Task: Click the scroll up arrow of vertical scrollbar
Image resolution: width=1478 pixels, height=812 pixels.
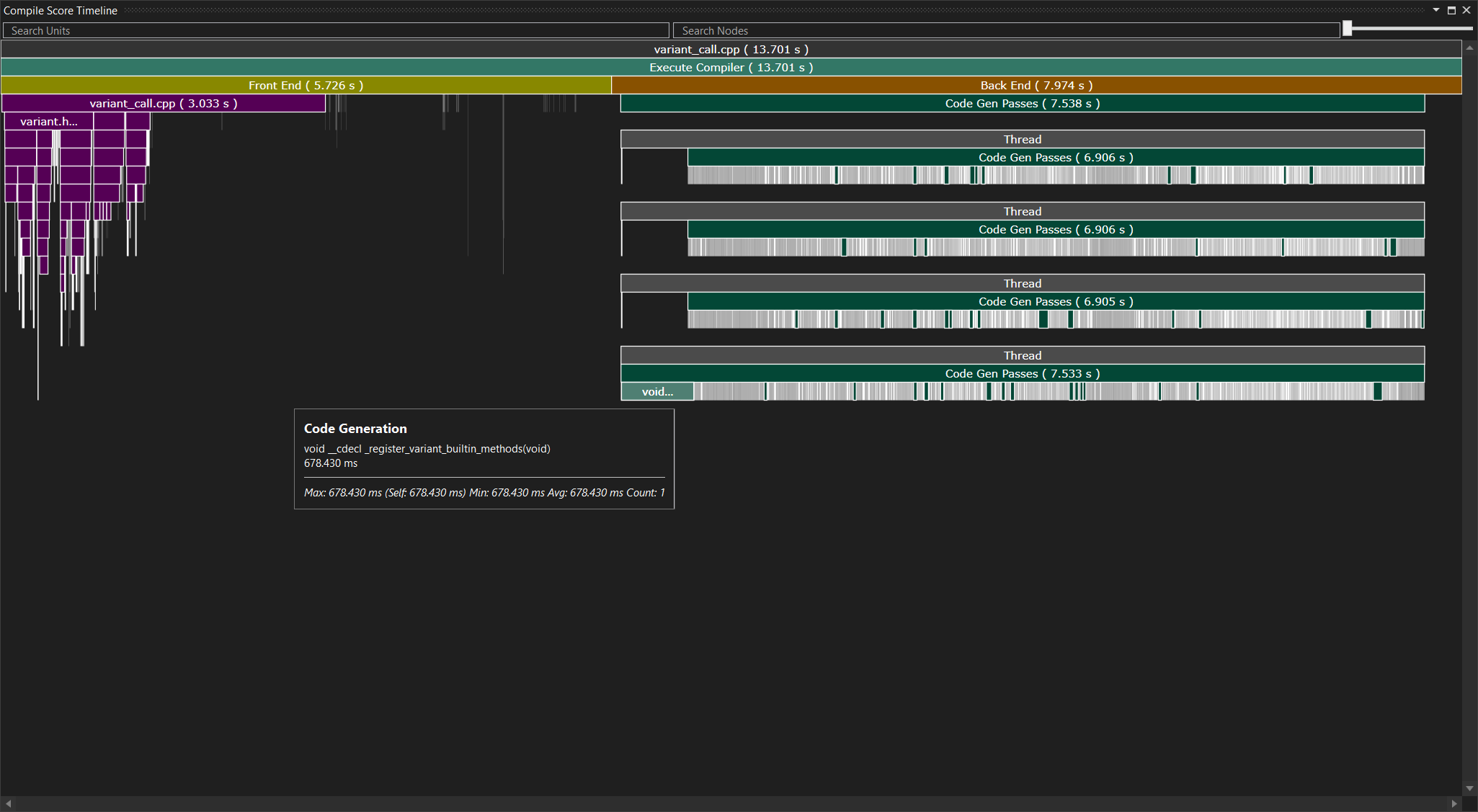Action: point(1469,48)
